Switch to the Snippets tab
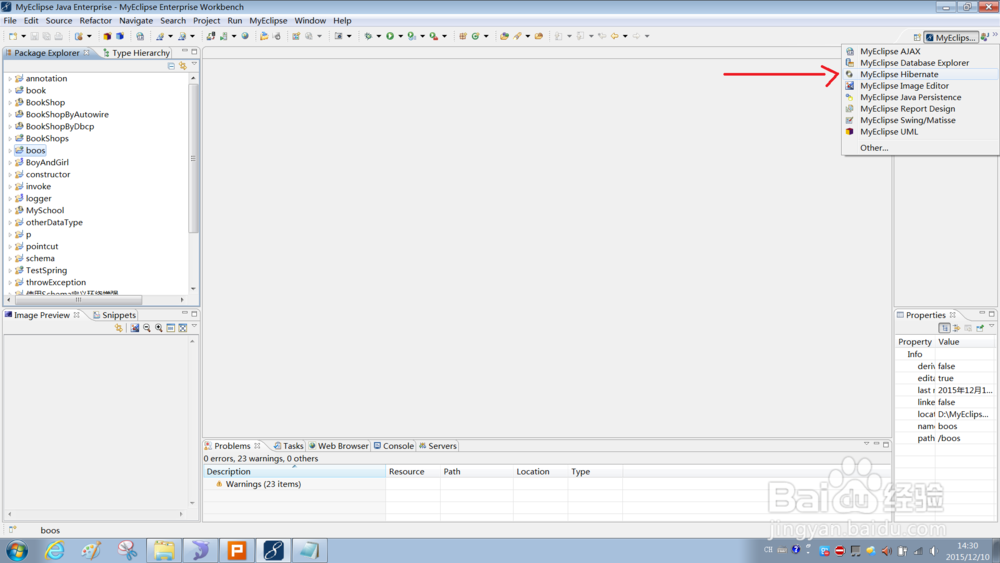The width and height of the screenshot is (1000, 563). (x=114, y=315)
